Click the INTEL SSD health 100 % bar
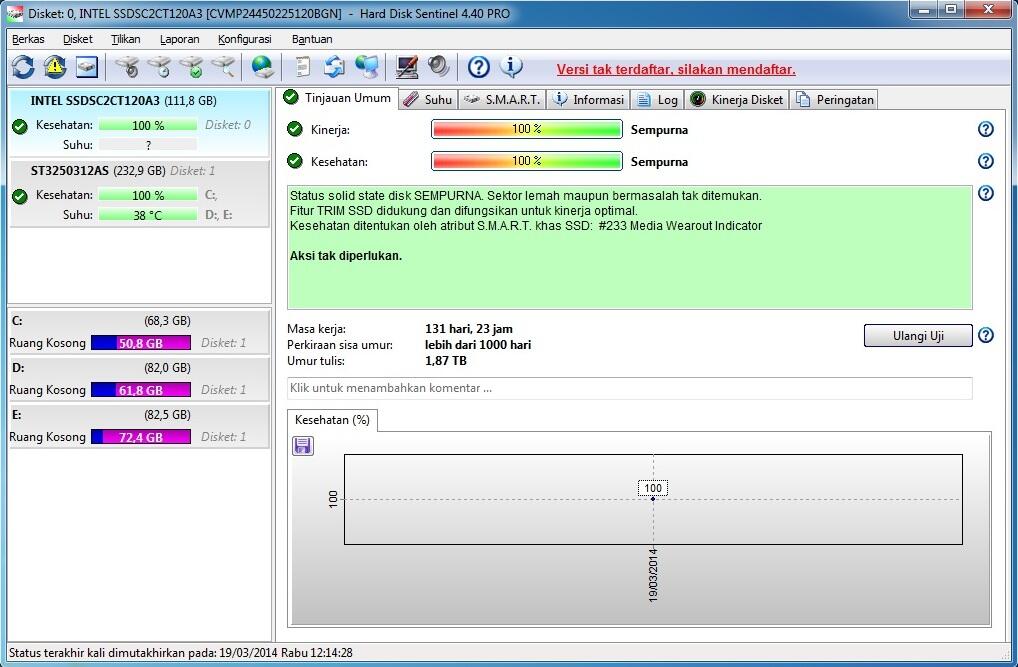Viewport: 1018px width, 667px height. click(x=147, y=125)
